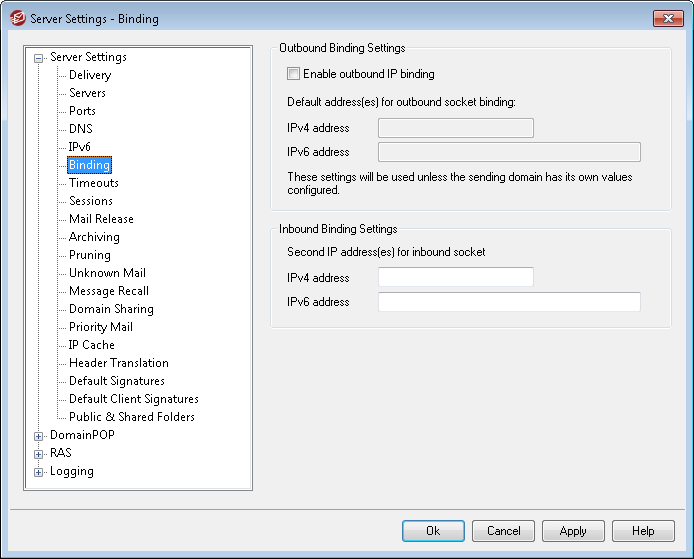This screenshot has width=694, height=559.
Task: Expand the DomainPOP tree node
Action: 39,436
